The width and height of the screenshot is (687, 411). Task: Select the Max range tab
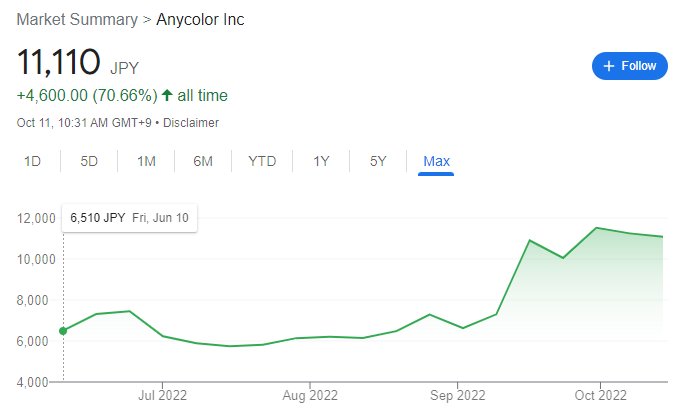coord(436,162)
